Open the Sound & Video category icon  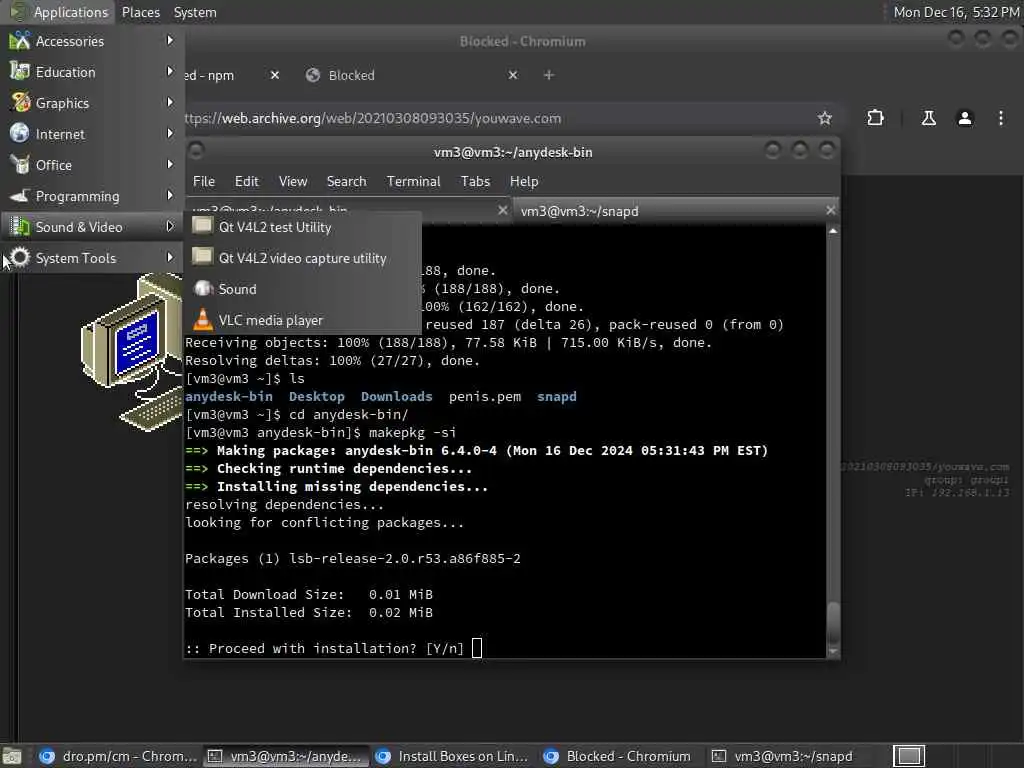20,227
